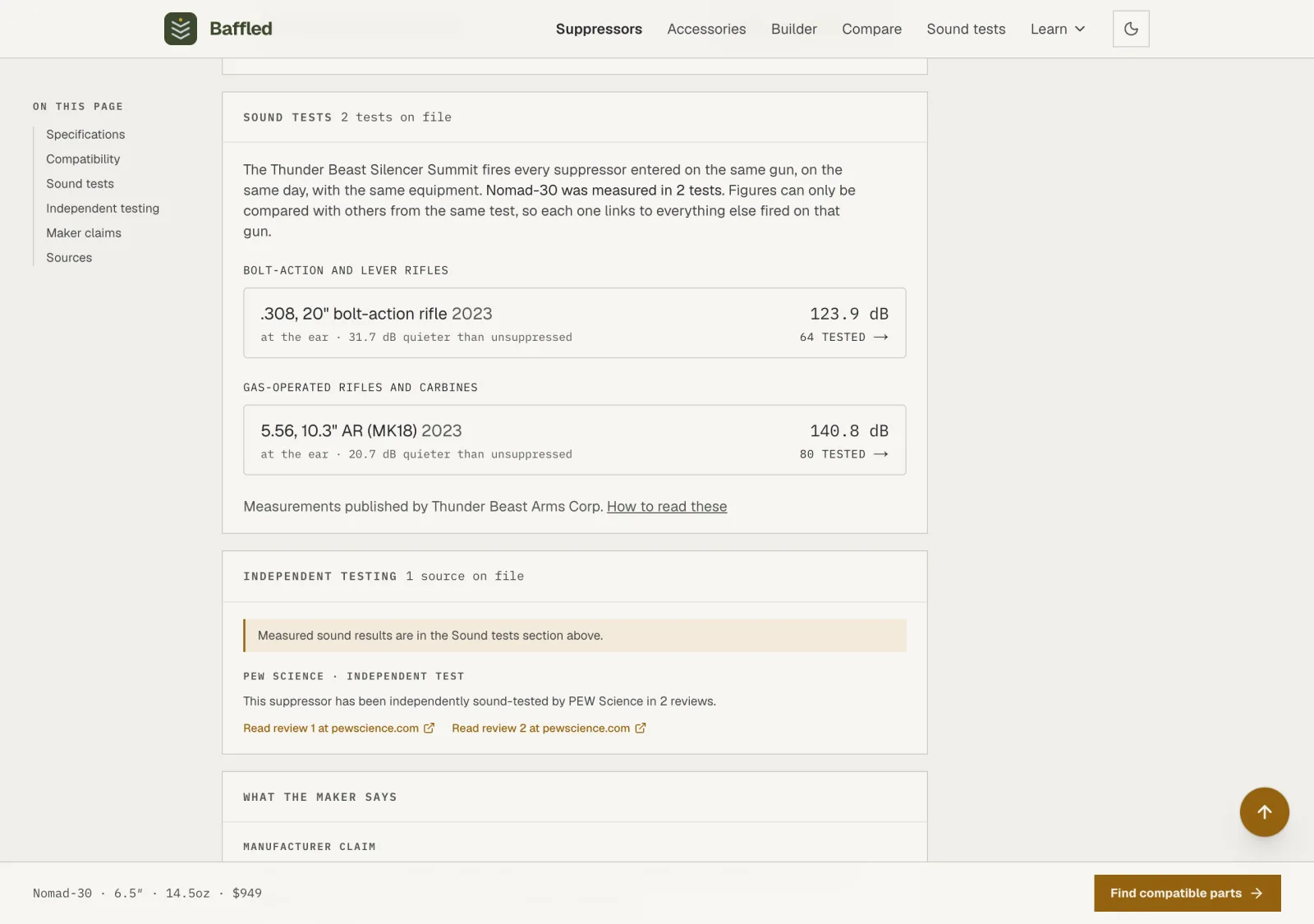Jump to Compatibility in page outline
Screen dimensions: 1314x924
83,159
